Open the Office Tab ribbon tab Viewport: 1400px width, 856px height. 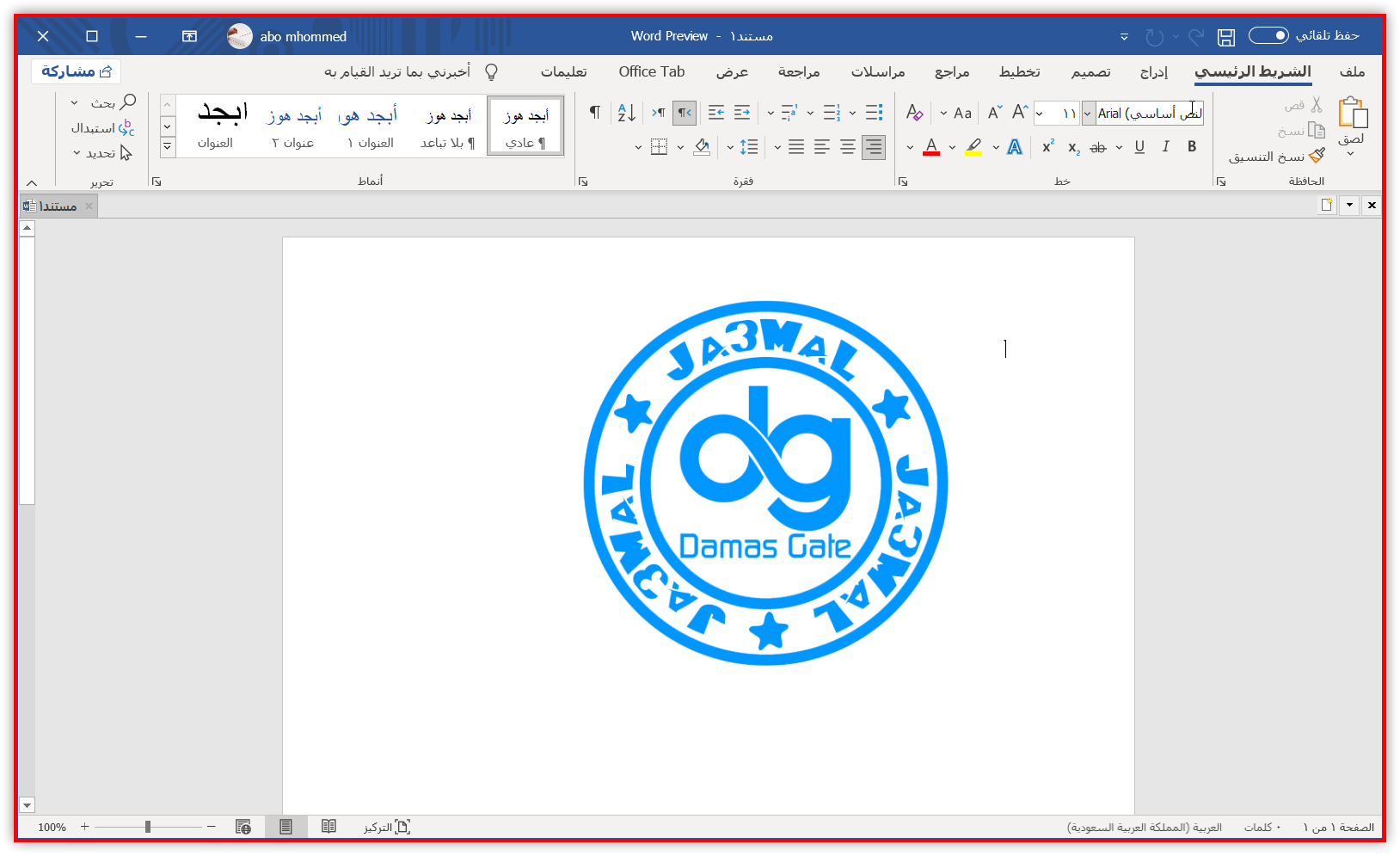652,71
